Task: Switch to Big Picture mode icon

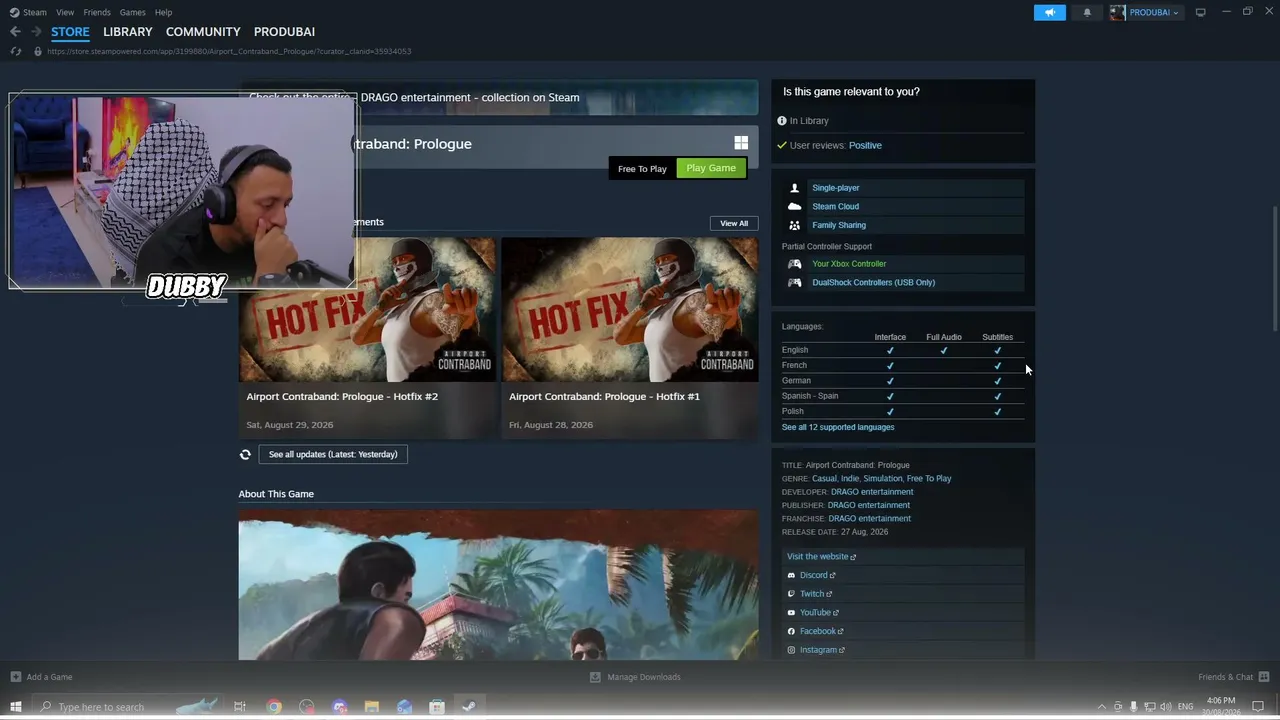Action: coord(1200,12)
